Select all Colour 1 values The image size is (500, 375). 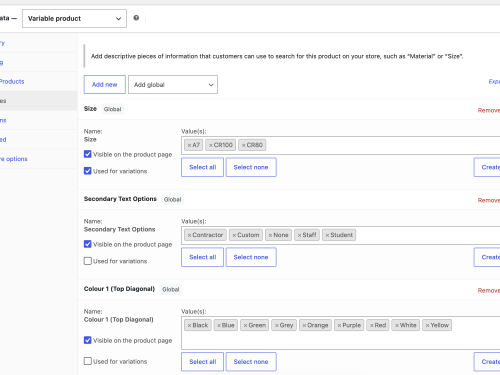[203, 362]
